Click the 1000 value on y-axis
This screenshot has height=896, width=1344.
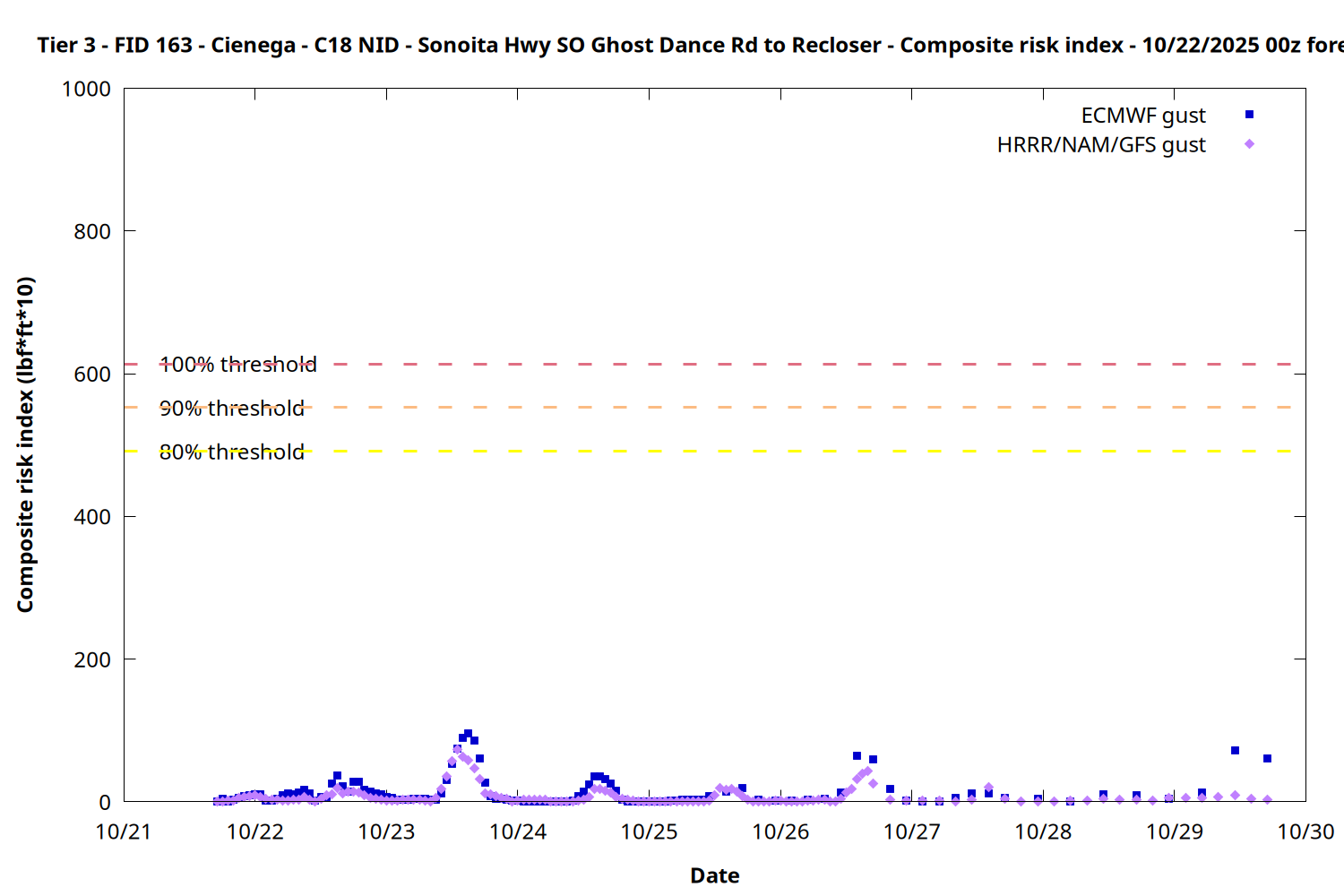point(86,90)
